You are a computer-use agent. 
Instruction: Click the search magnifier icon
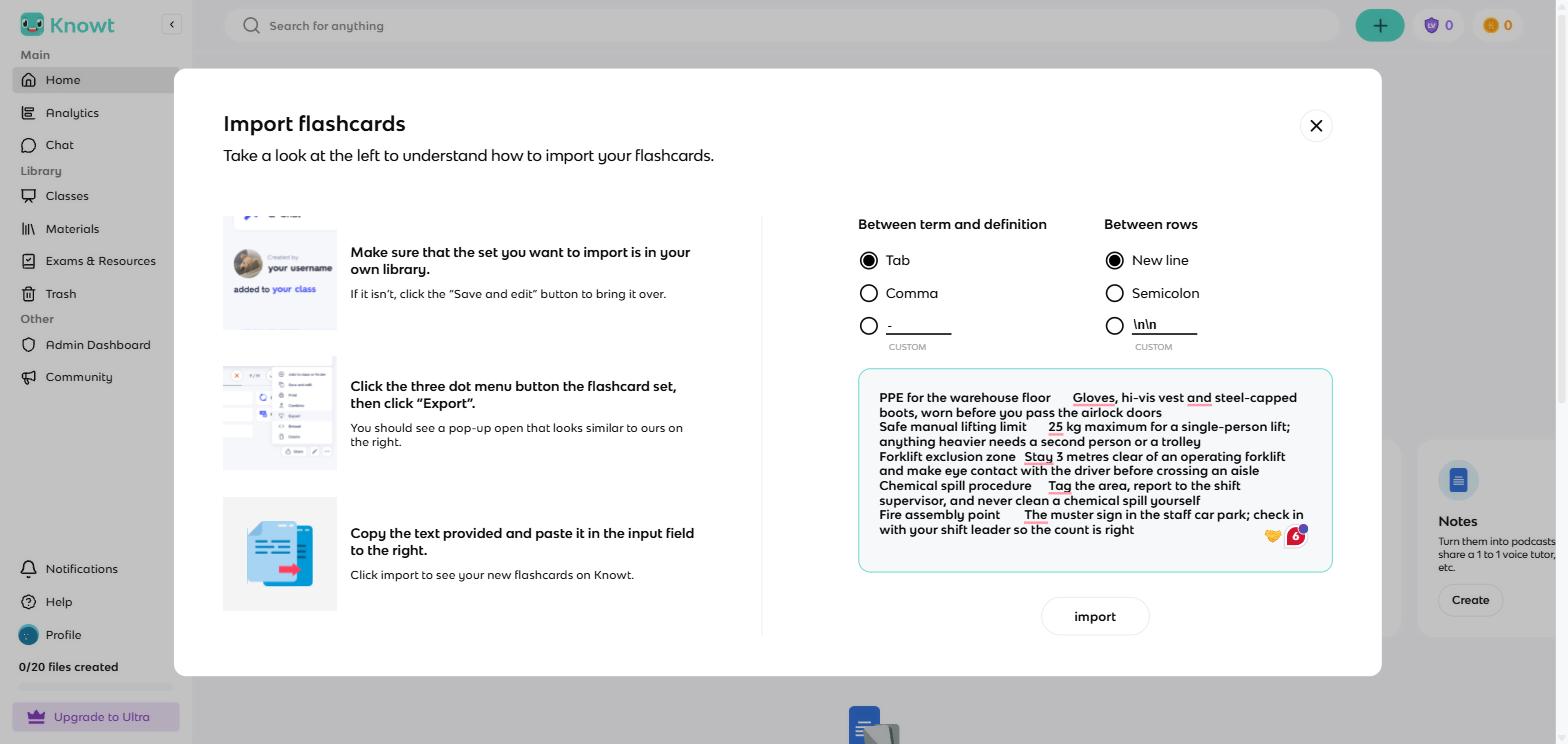[252, 26]
